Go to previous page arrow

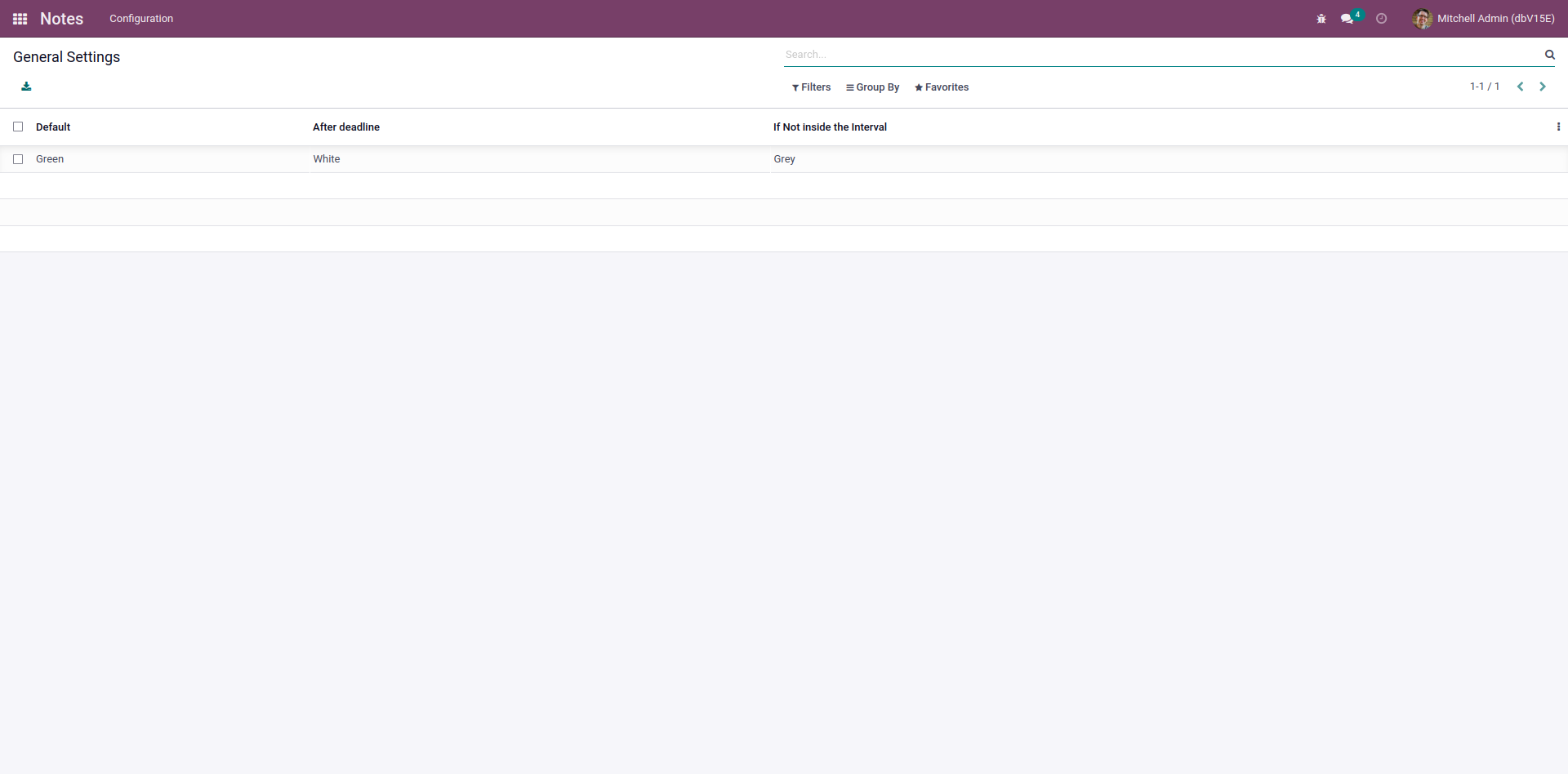[x=1521, y=87]
